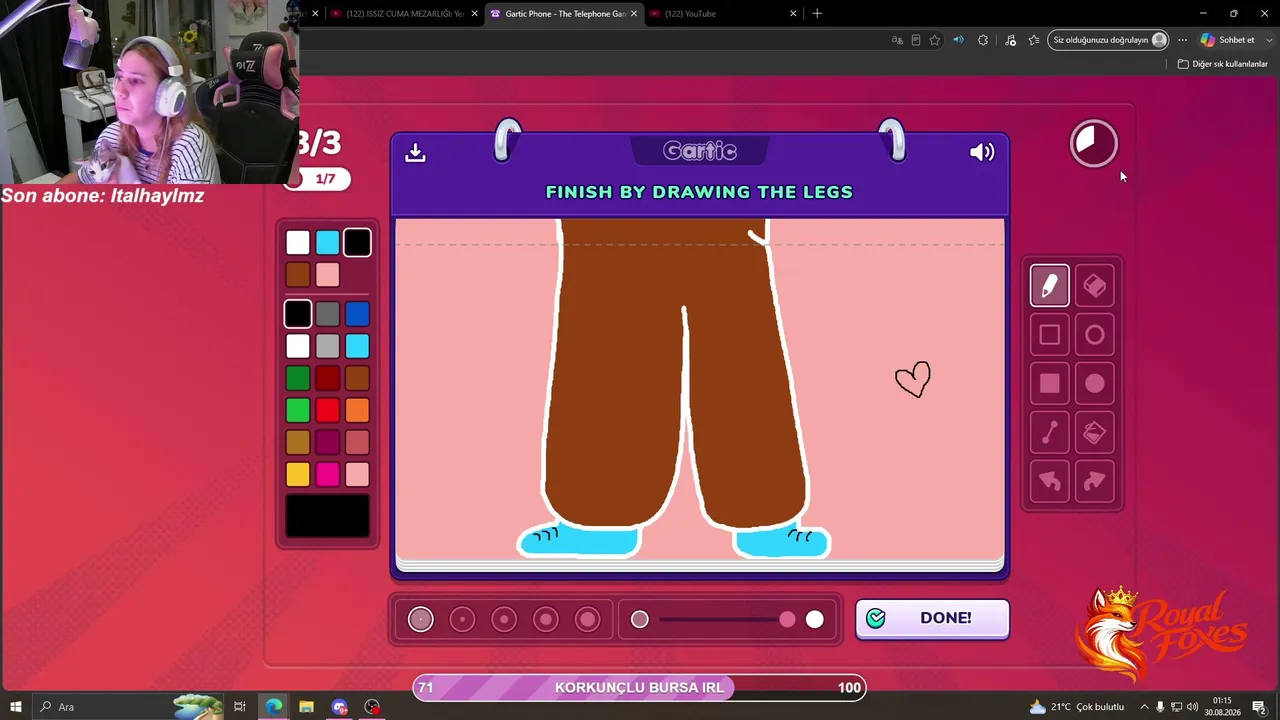Close the Gartic Phone tab
The width and height of the screenshot is (1280, 720).
[633, 14]
